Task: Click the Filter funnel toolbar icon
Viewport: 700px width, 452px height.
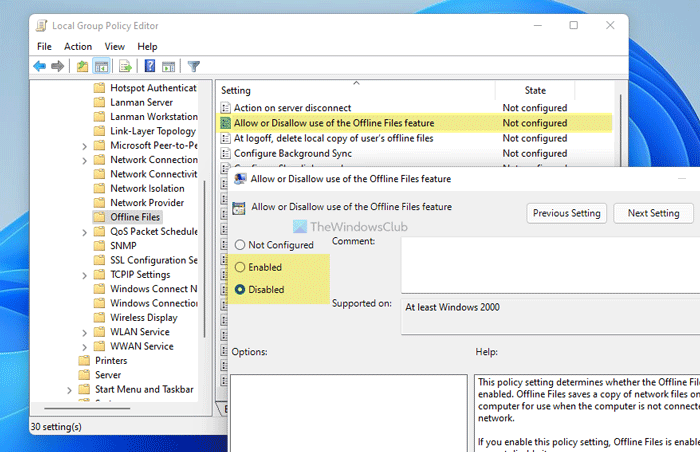Action: pyautogui.click(x=194, y=67)
